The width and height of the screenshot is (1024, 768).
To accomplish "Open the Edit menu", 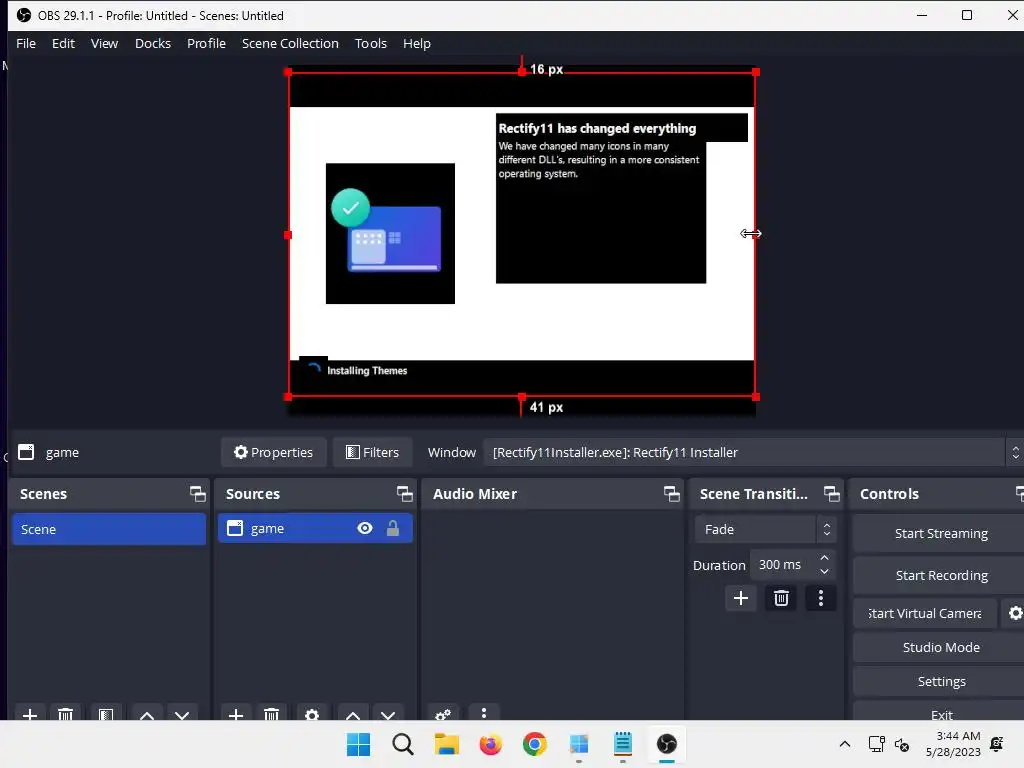I will (63, 44).
